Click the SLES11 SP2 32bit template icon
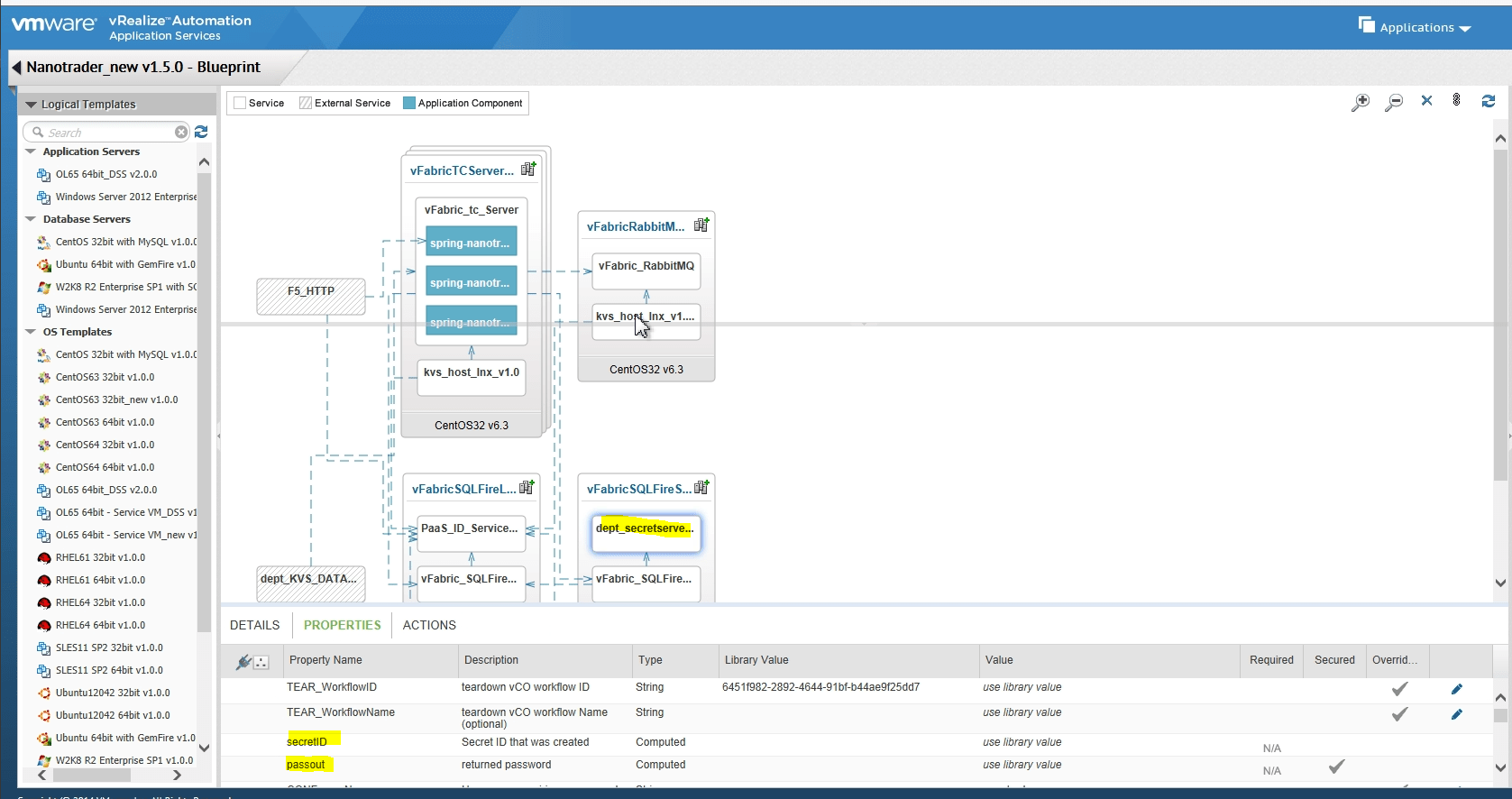 coord(43,648)
